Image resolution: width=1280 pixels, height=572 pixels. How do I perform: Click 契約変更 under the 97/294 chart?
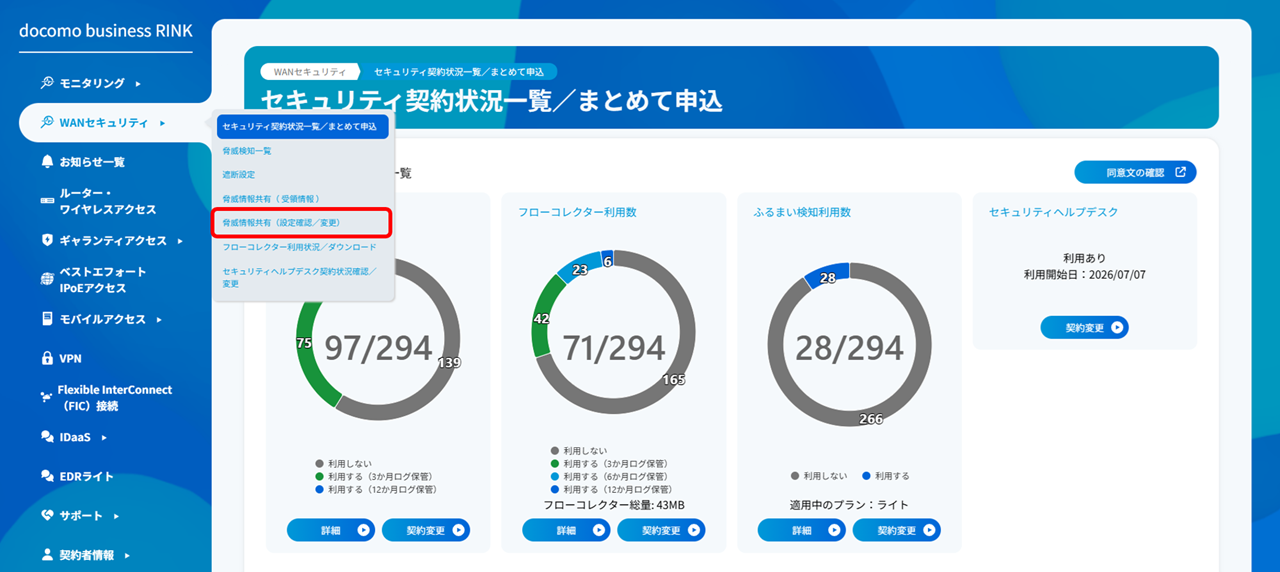(x=426, y=530)
